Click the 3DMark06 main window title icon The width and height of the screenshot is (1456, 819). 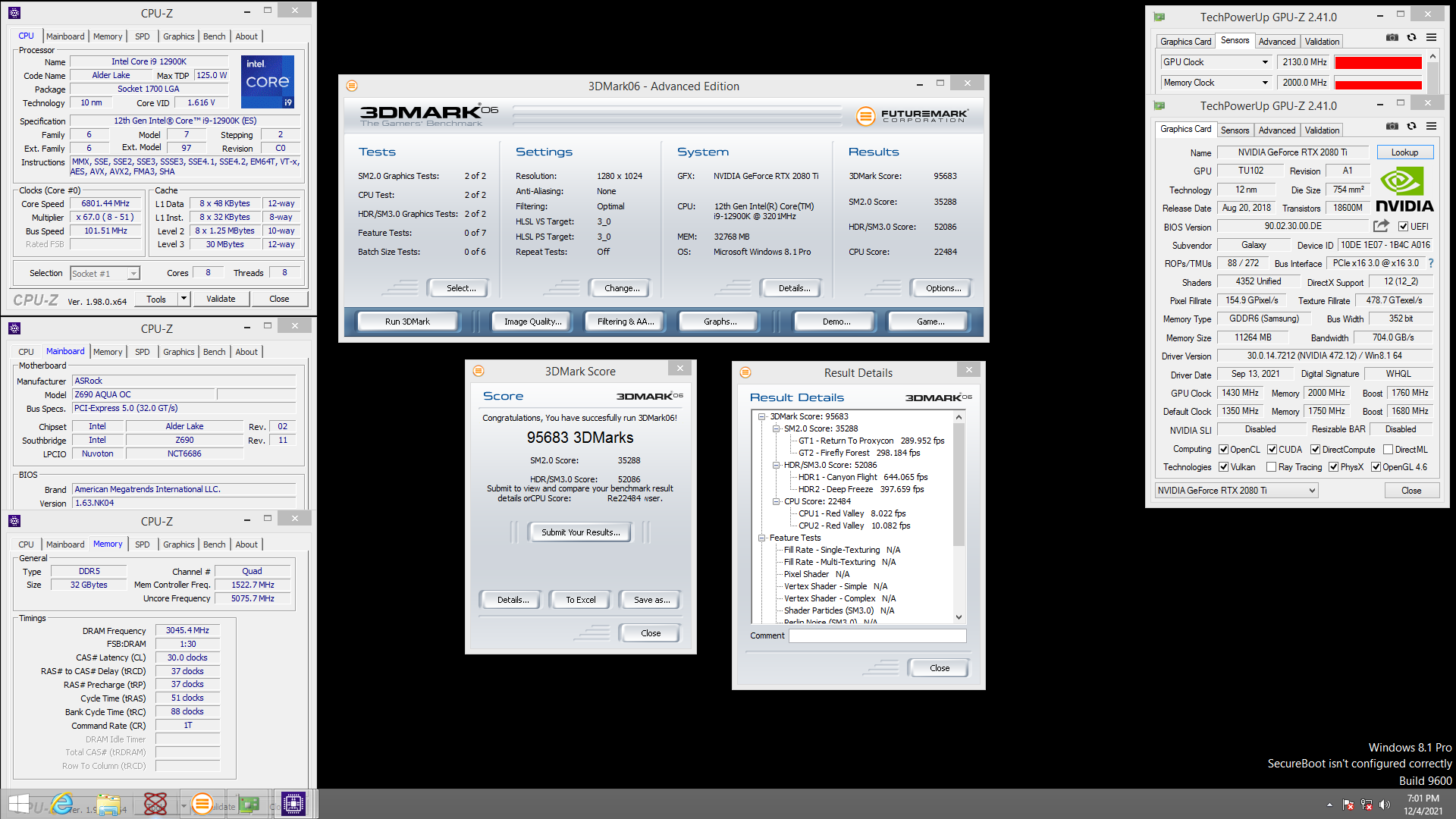tap(352, 86)
